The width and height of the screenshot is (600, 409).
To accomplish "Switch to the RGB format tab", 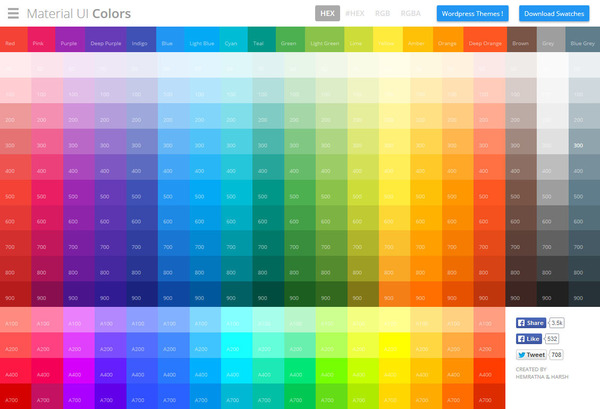I will (x=382, y=13).
